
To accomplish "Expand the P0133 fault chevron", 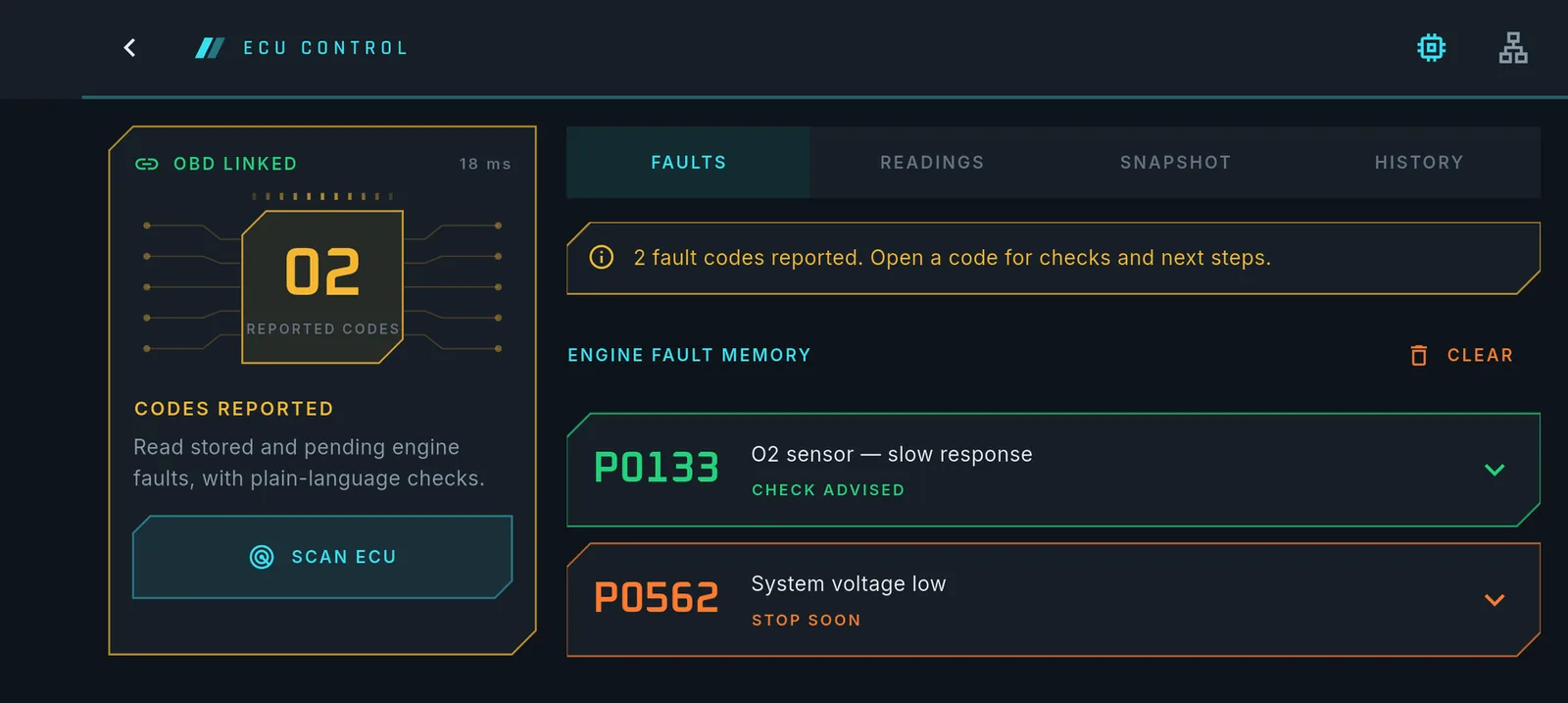I will [1494, 470].
